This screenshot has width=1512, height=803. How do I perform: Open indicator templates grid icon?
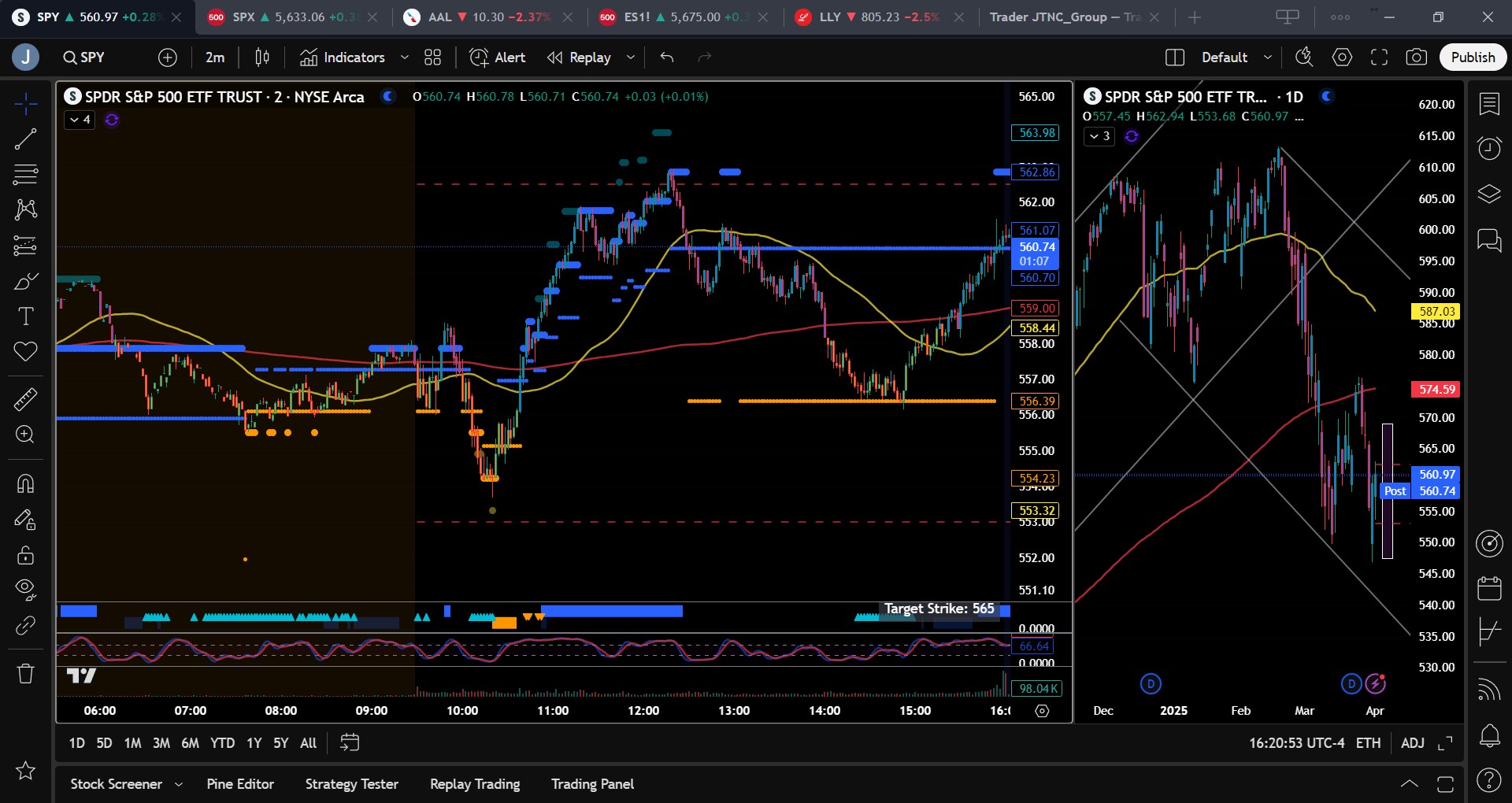(433, 57)
